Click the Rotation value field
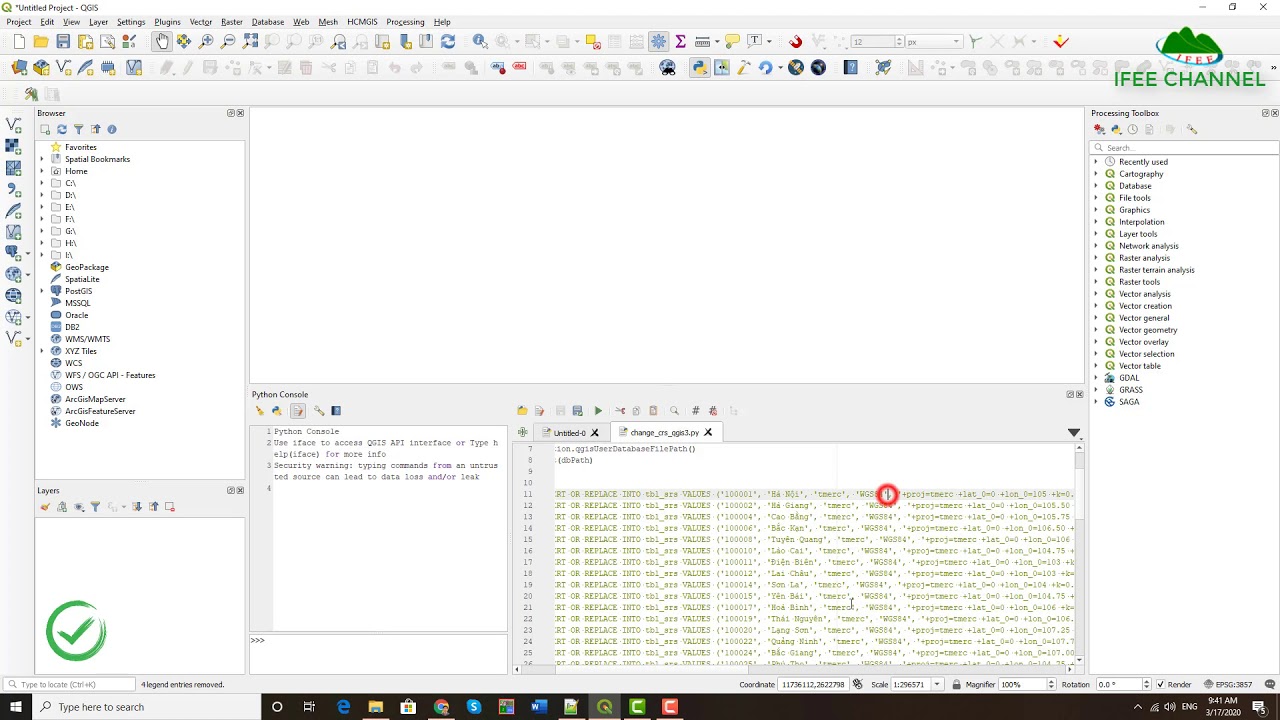 [1119, 684]
